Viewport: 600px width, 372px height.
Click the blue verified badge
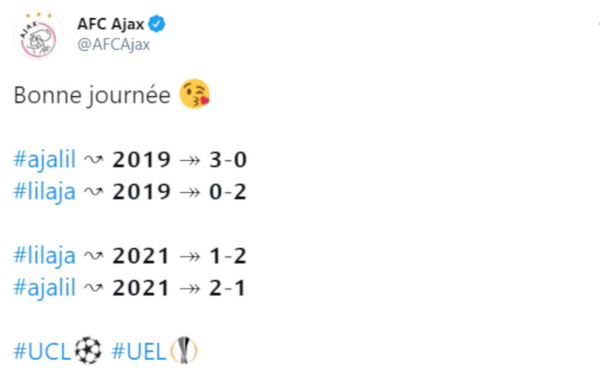click(157, 24)
